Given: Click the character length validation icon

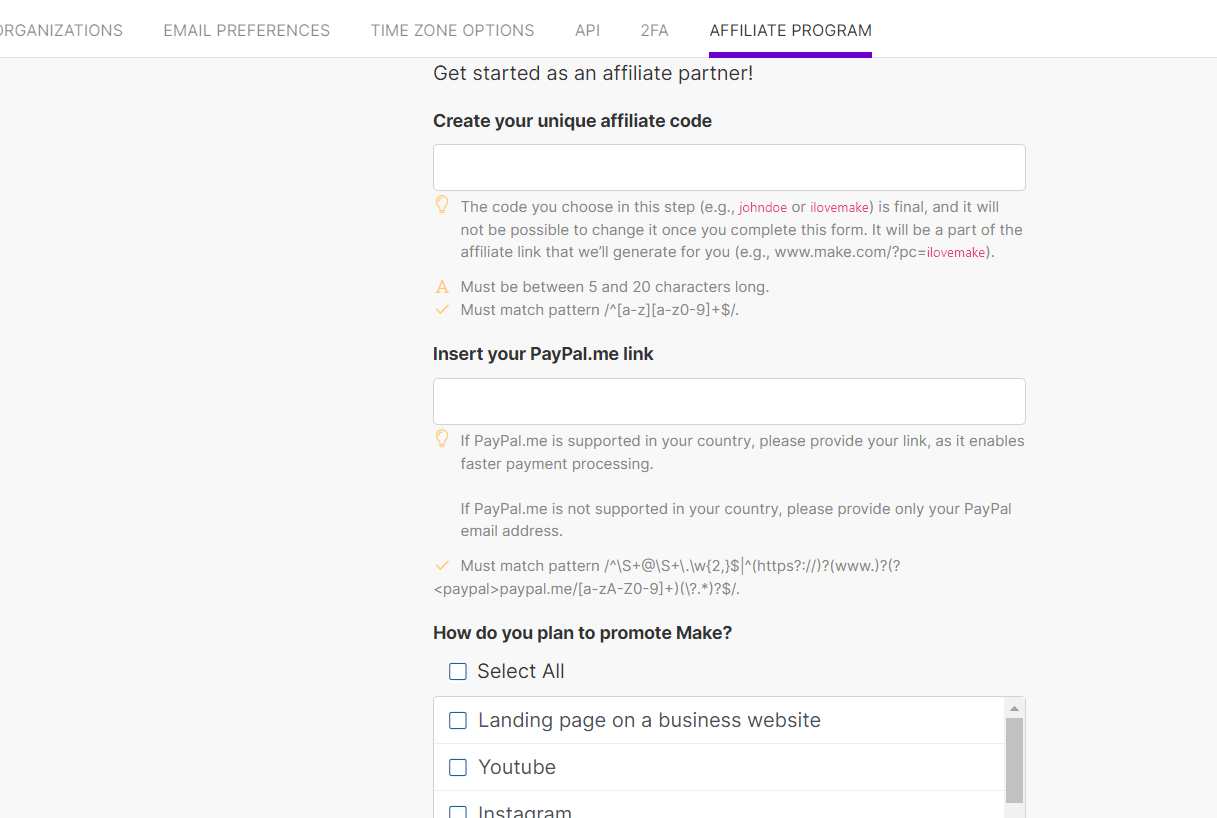Looking at the screenshot, I should (441, 287).
